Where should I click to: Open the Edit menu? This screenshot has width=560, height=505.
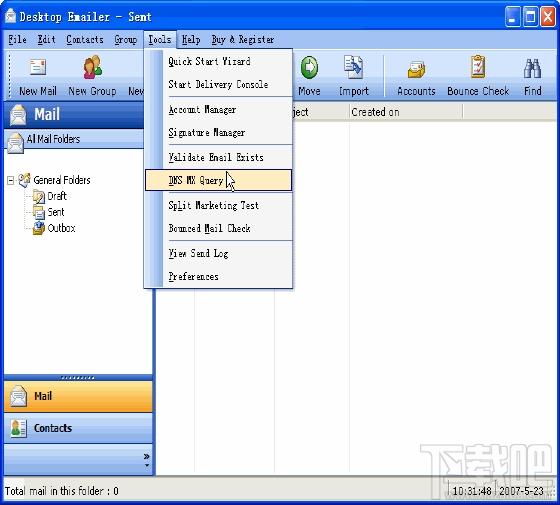(46, 39)
